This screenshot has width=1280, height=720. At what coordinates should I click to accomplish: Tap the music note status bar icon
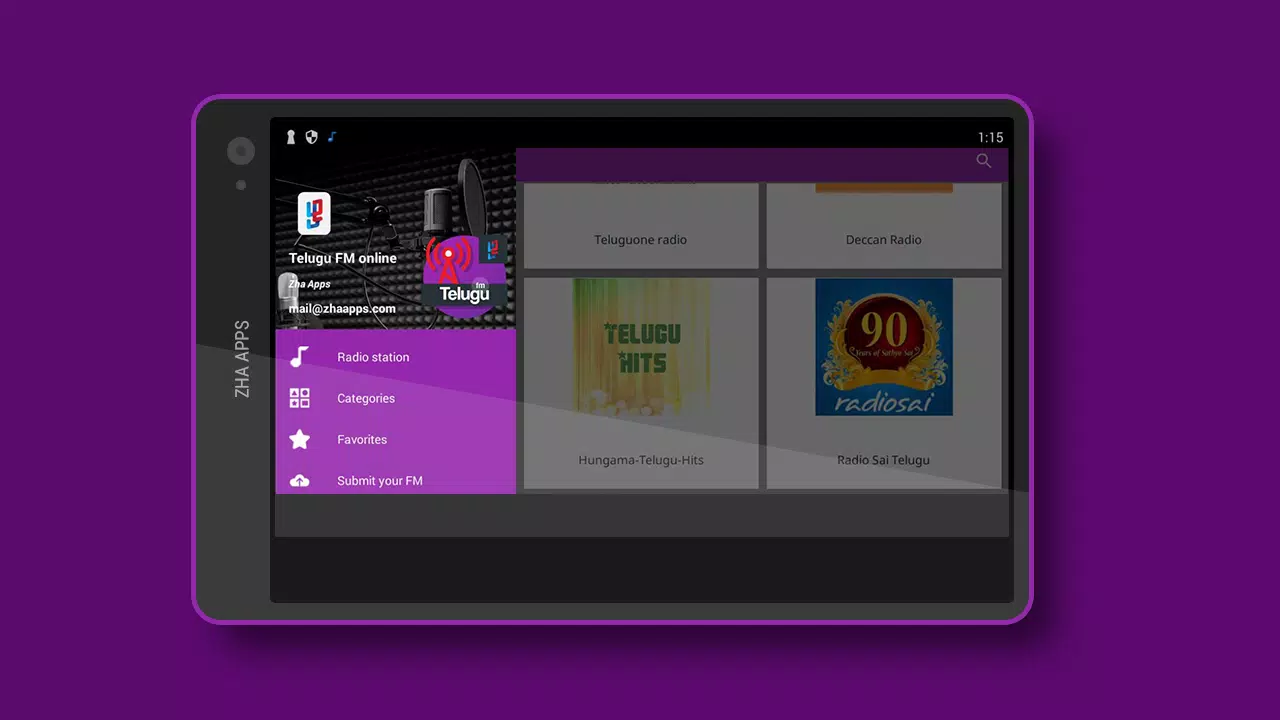pos(332,137)
